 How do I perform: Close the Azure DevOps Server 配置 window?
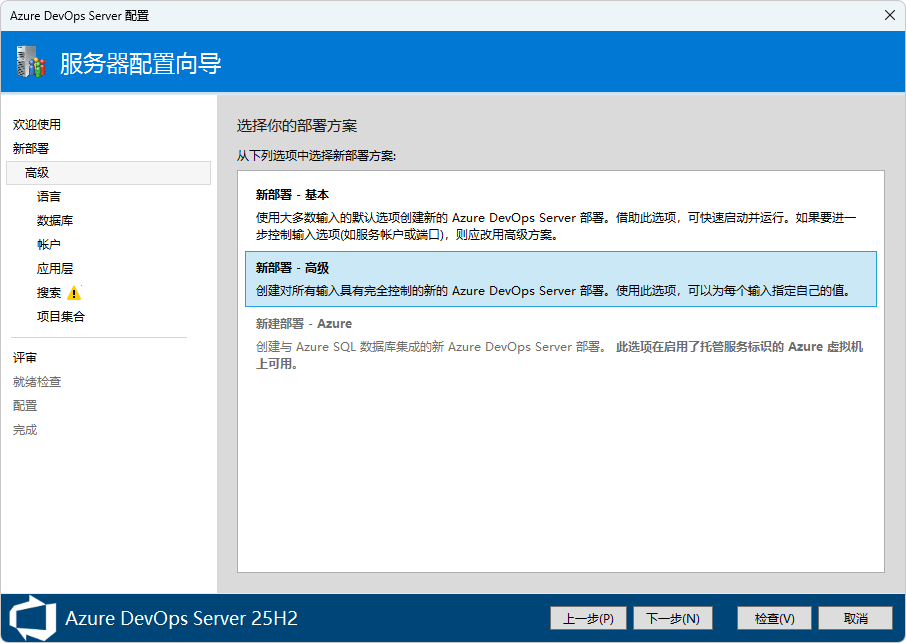[889, 15]
